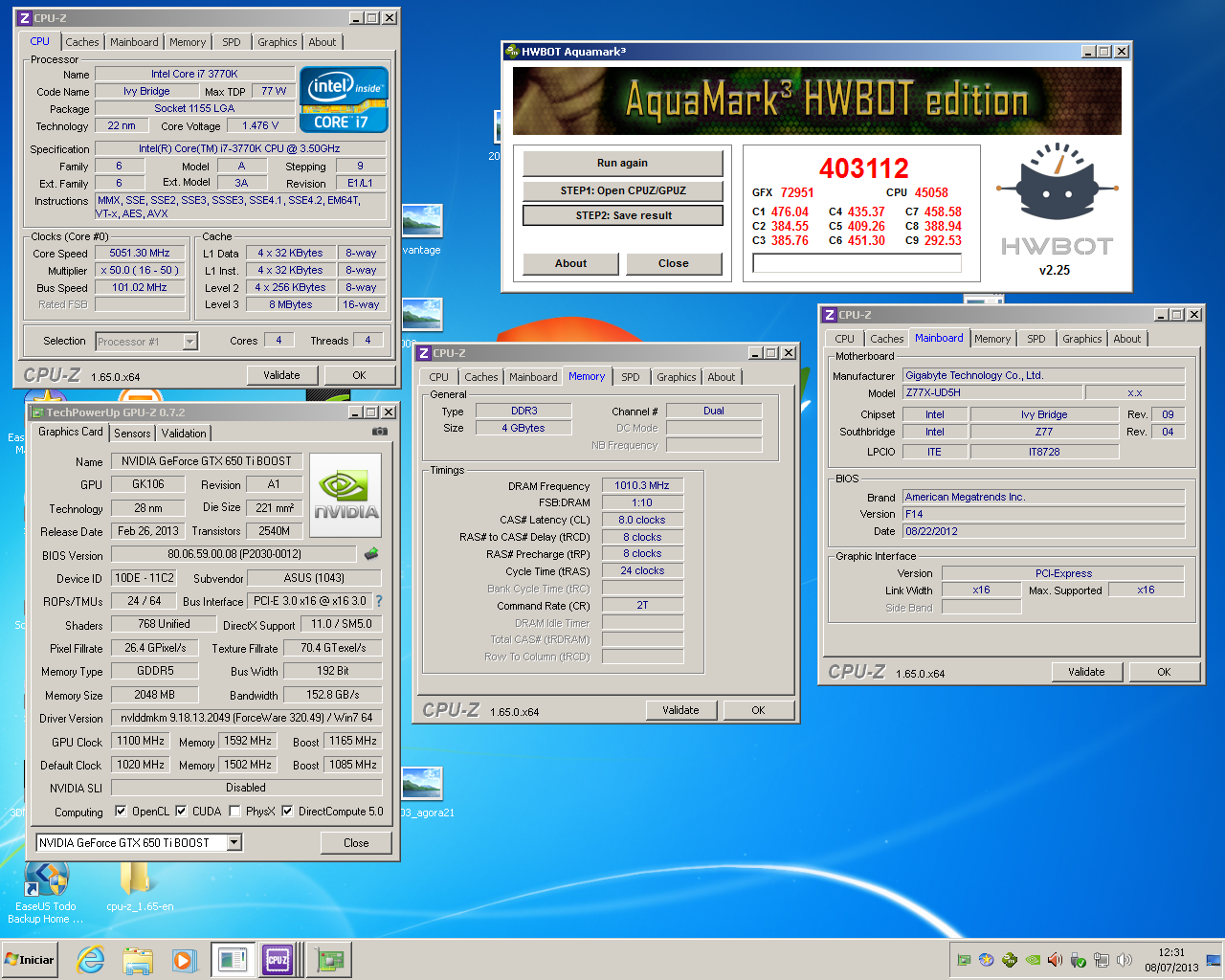Click the DRAM Frequency value 1010.3 MHz

(641, 486)
